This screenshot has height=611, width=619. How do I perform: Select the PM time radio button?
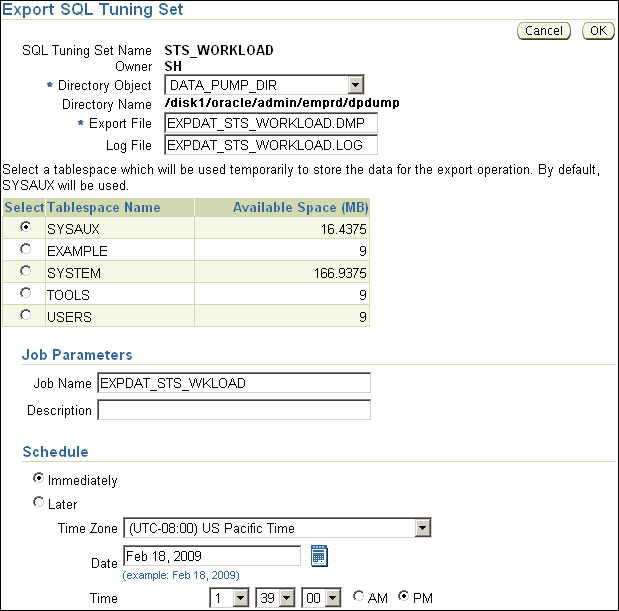404,597
